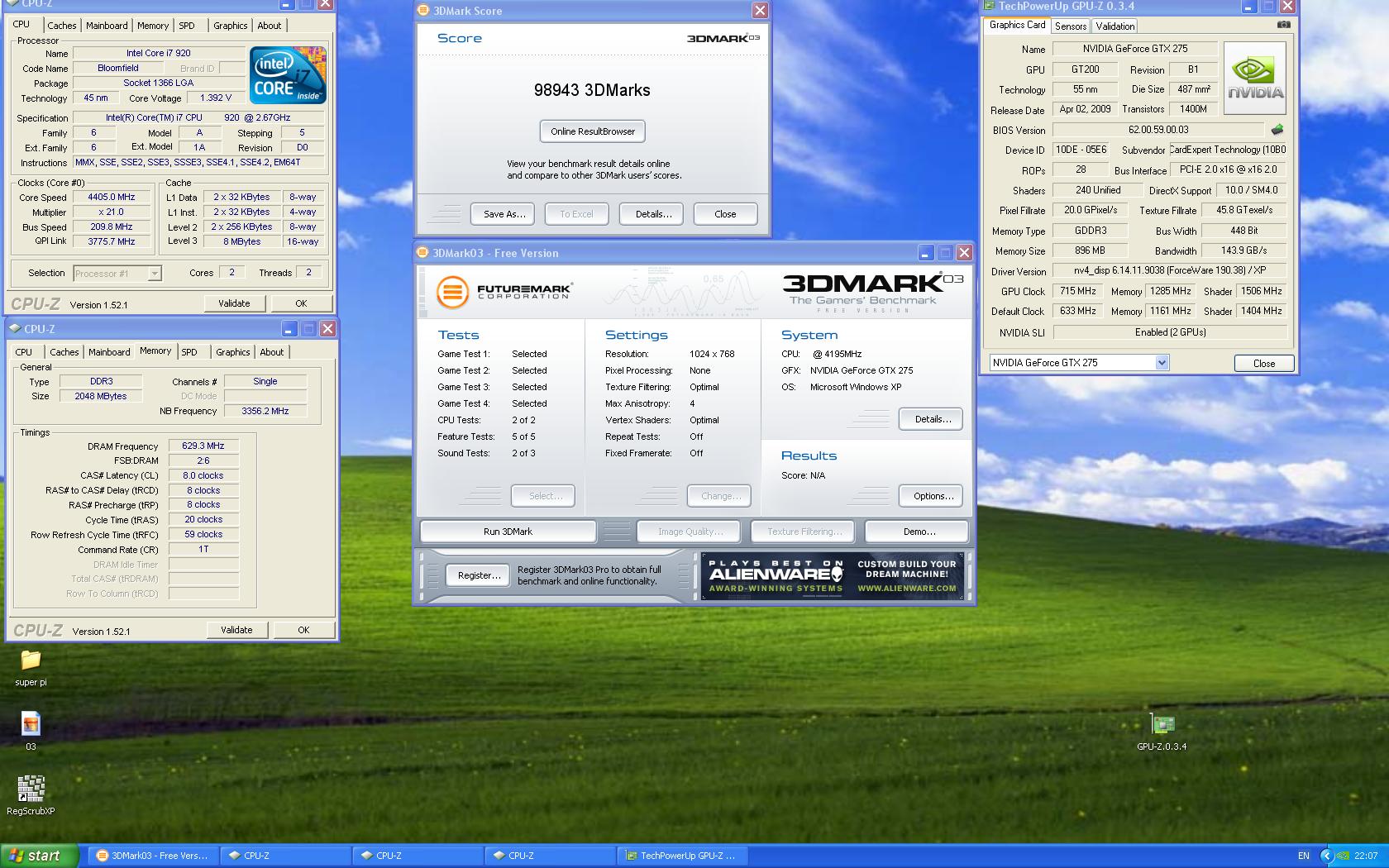Viewport: 1389px width, 868px height.
Task: Click the Driver Version field in GPU-Z
Action: (x=1170, y=270)
